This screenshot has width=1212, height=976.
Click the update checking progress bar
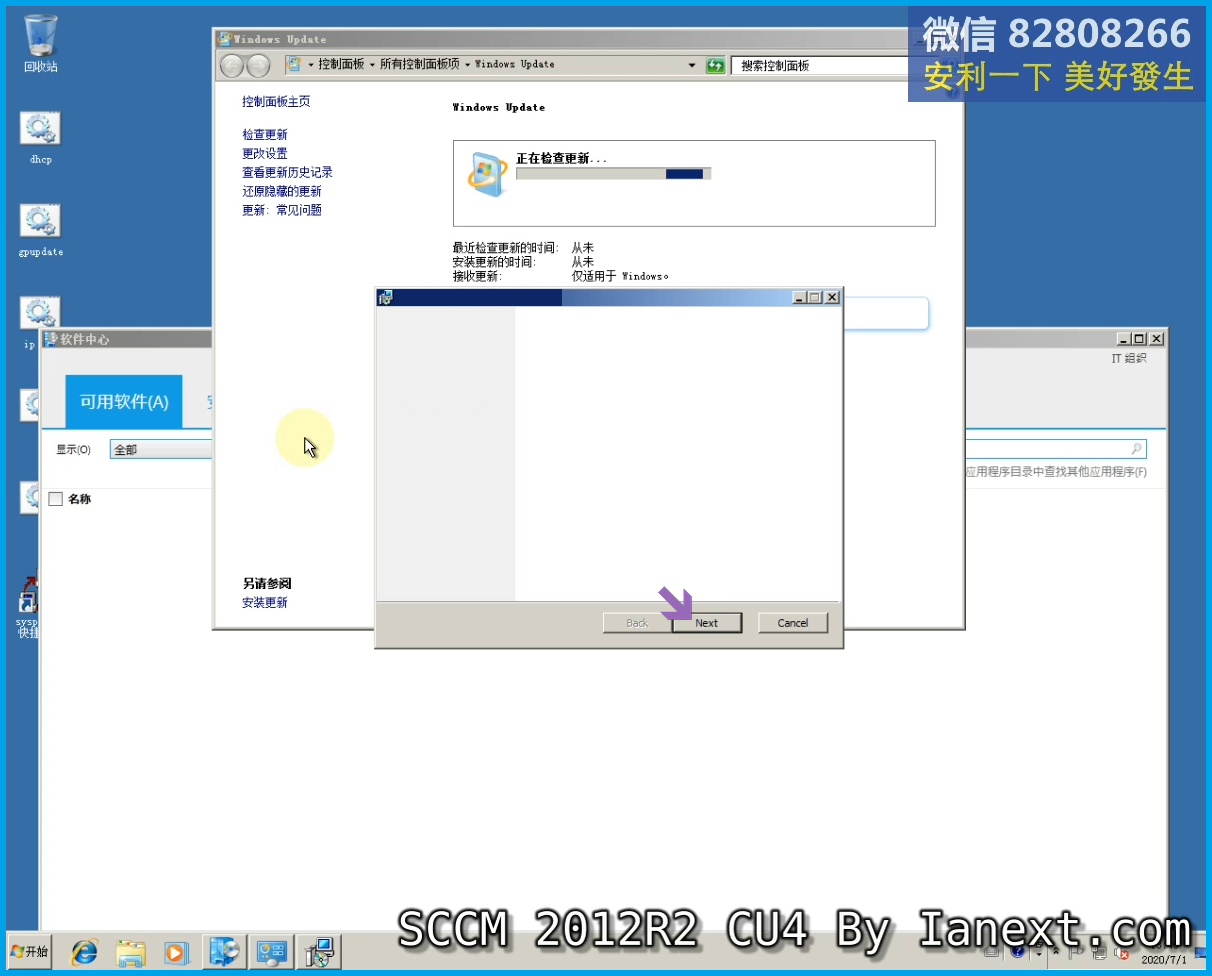[x=613, y=174]
